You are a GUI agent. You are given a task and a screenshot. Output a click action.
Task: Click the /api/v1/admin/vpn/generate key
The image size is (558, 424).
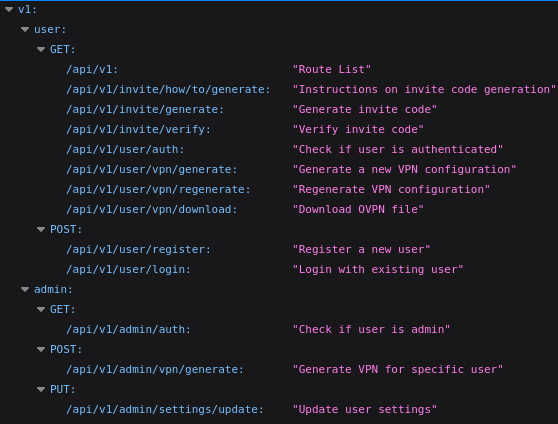click(x=155, y=370)
